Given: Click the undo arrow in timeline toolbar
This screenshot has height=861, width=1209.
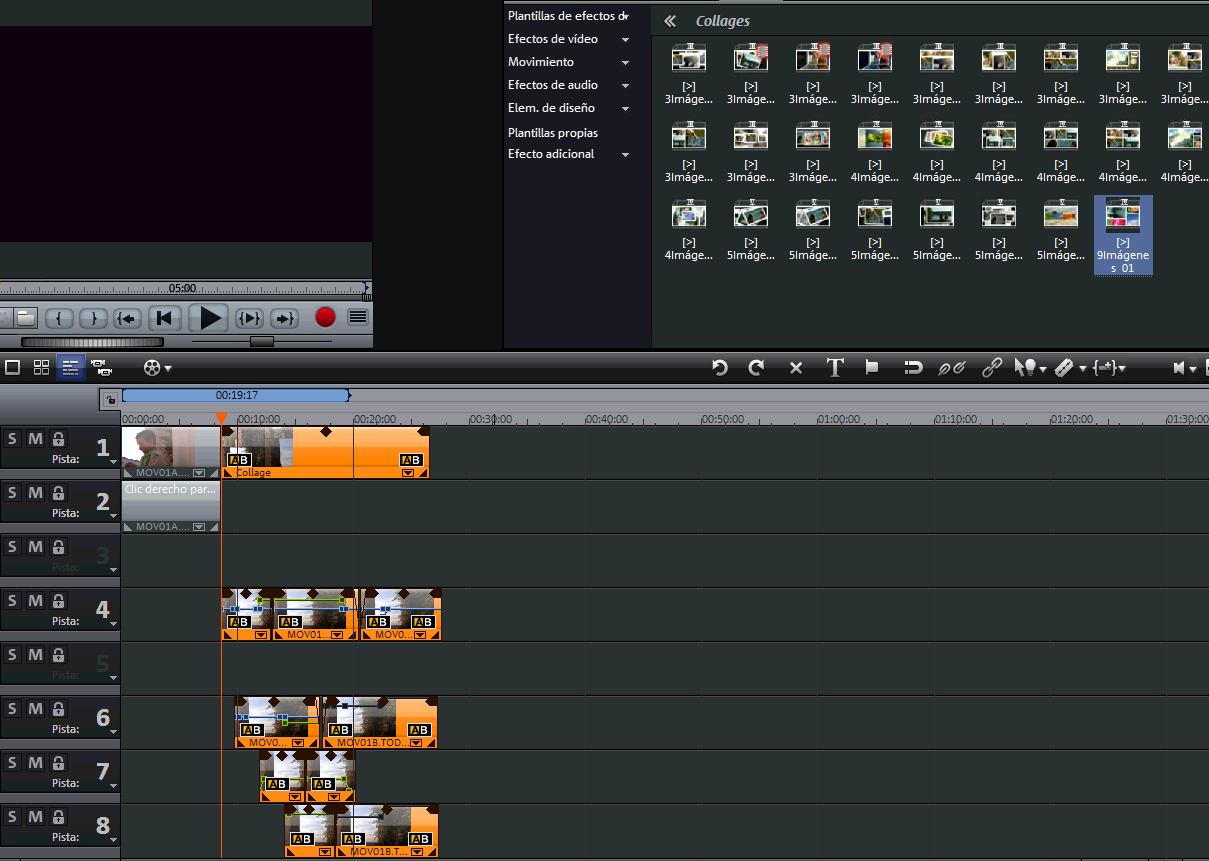Looking at the screenshot, I should [x=719, y=368].
